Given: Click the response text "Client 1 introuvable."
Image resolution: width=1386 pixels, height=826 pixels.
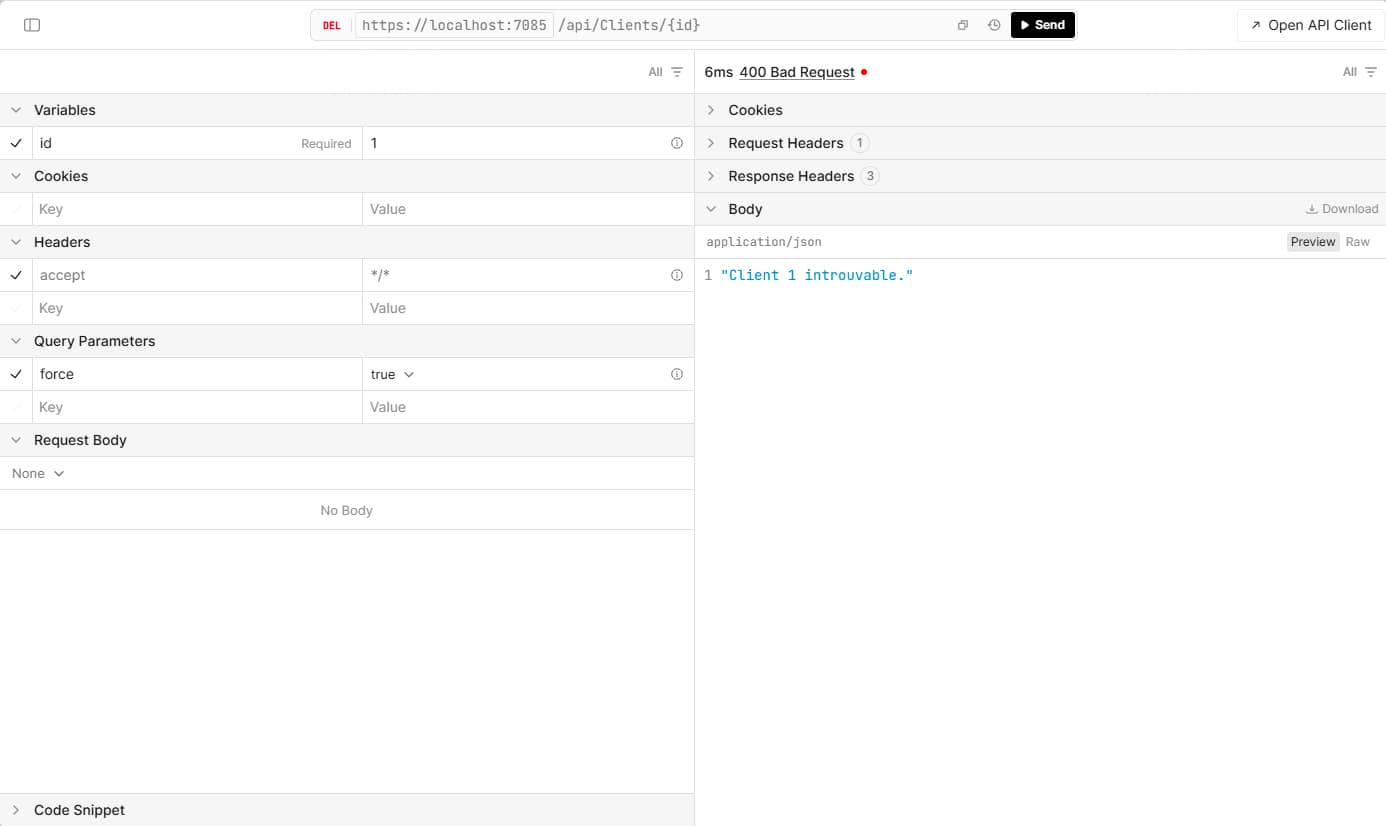Looking at the screenshot, I should [x=817, y=275].
